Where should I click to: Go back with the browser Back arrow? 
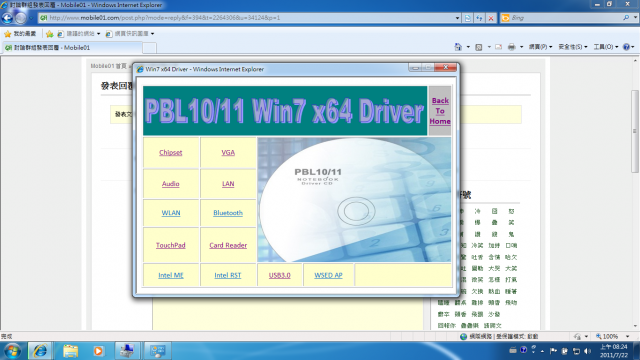coord(7,18)
